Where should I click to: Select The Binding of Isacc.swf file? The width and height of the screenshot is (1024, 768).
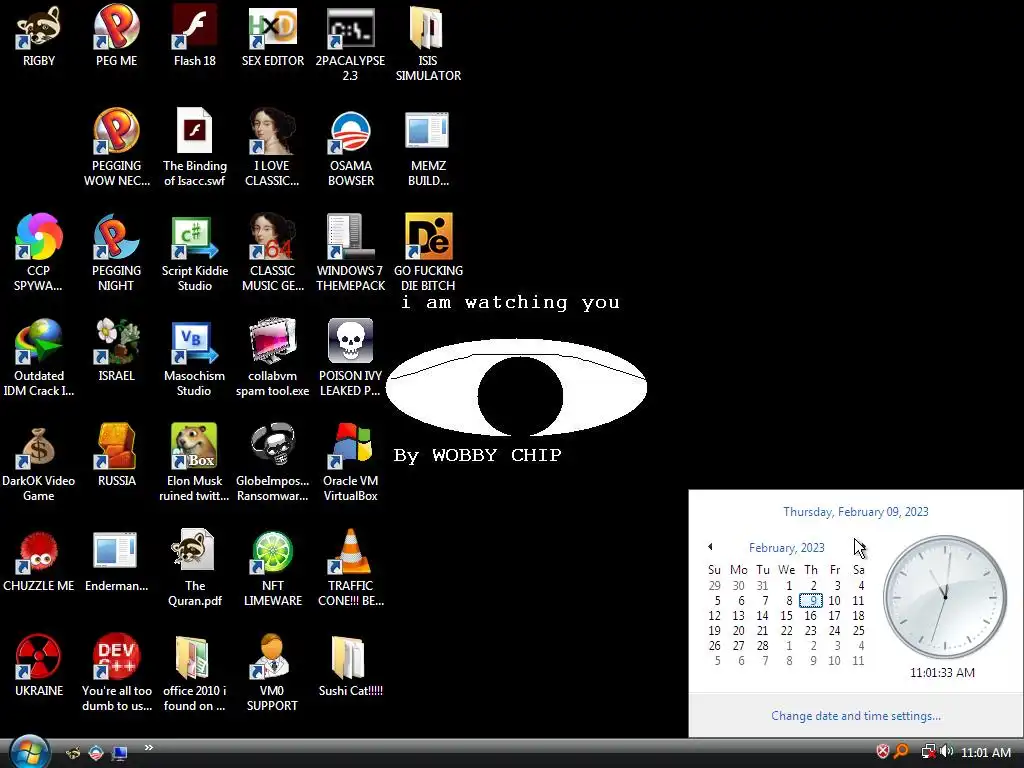point(195,148)
